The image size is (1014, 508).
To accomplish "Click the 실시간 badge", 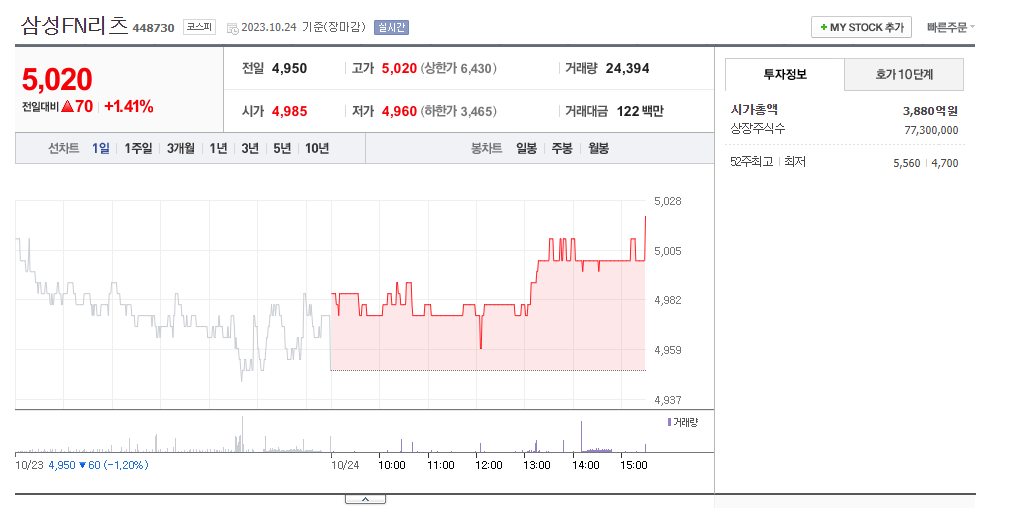I will 391,27.
